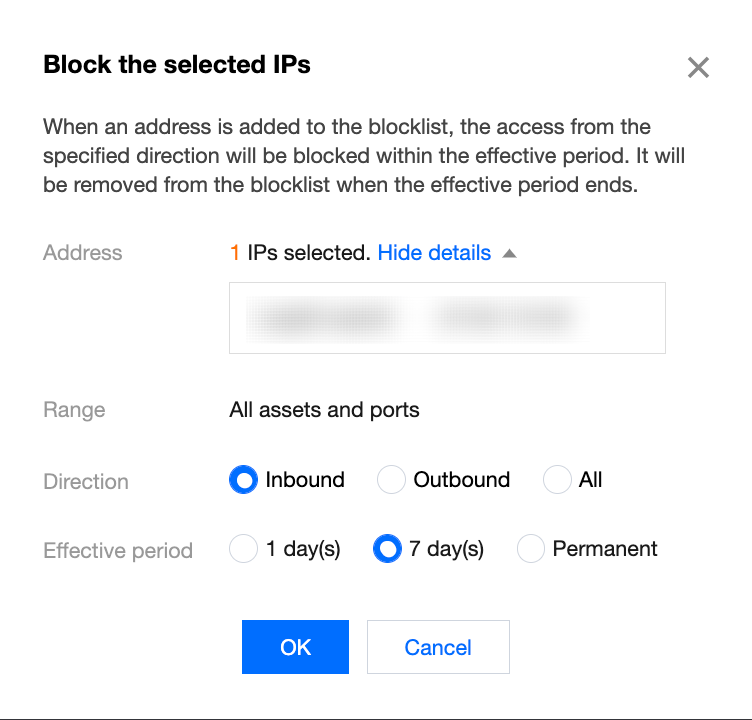Image resolution: width=752 pixels, height=720 pixels.
Task: Confirm the block with OK
Action: [x=295, y=647]
